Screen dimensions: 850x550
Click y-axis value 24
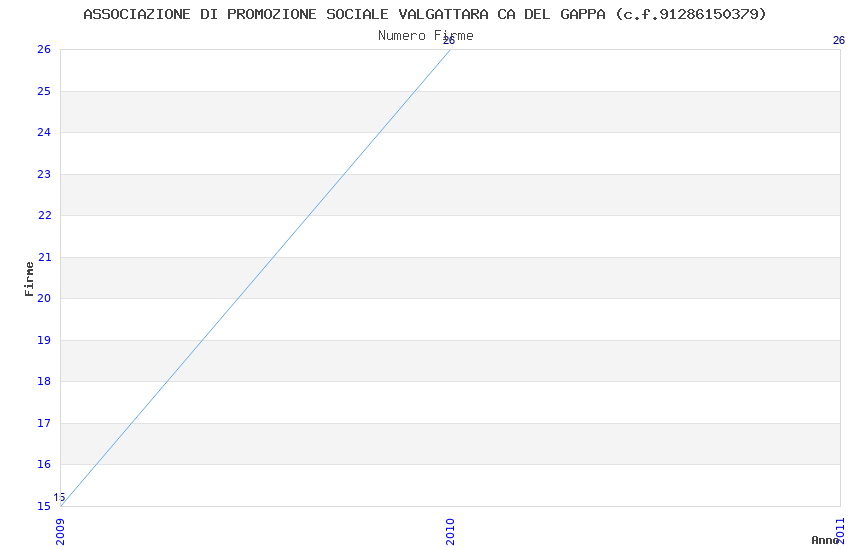[x=44, y=132]
